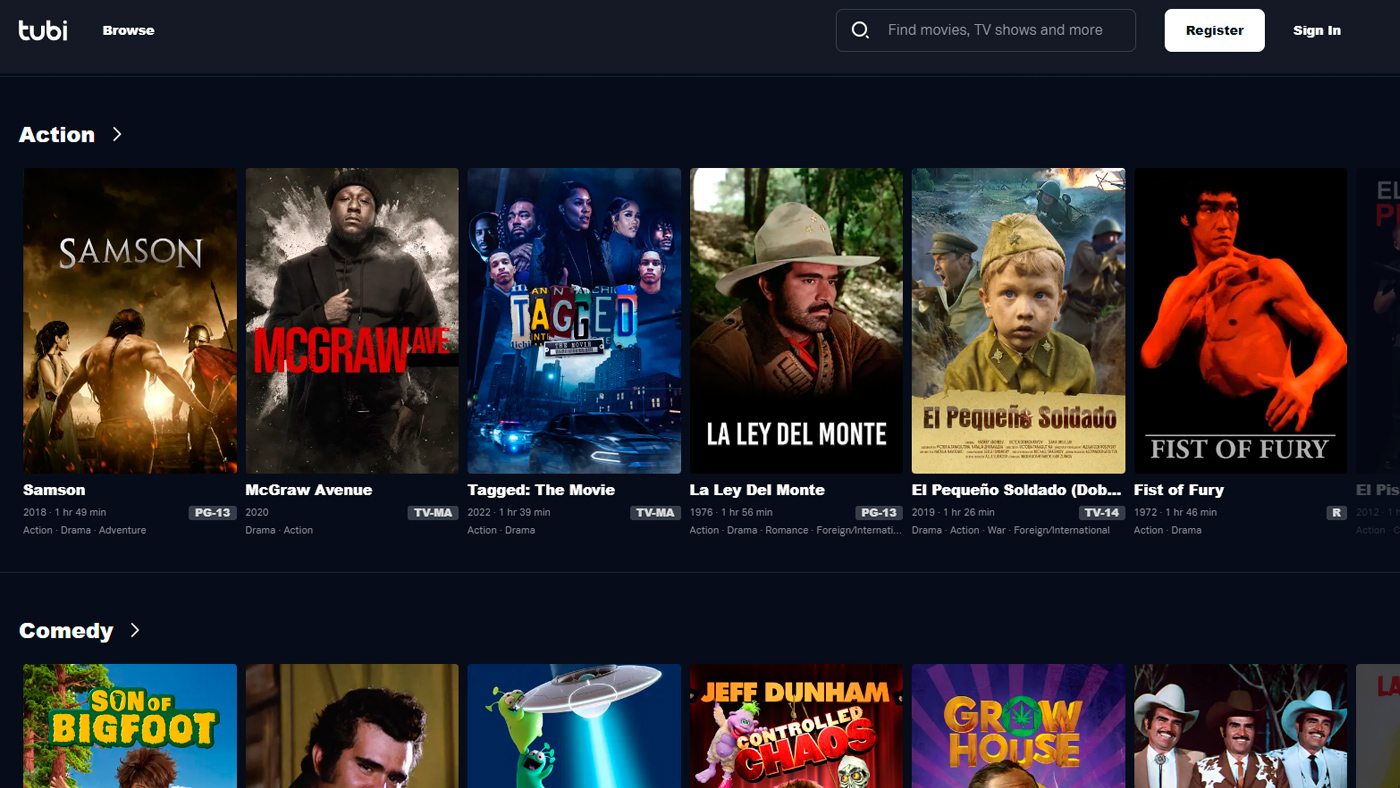Image resolution: width=1400 pixels, height=788 pixels.
Task: Click the Samson title link
Action: pos(54,490)
